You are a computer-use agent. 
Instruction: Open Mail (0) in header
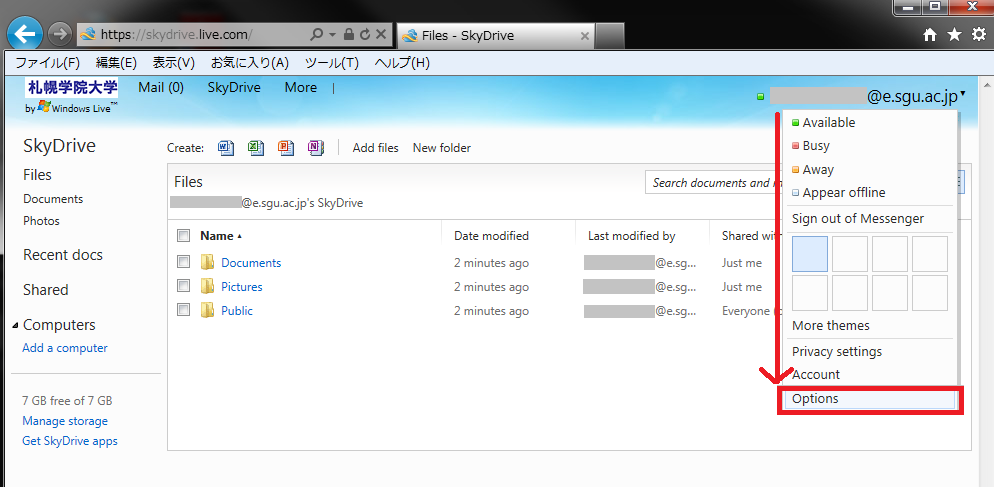(161, 88)
